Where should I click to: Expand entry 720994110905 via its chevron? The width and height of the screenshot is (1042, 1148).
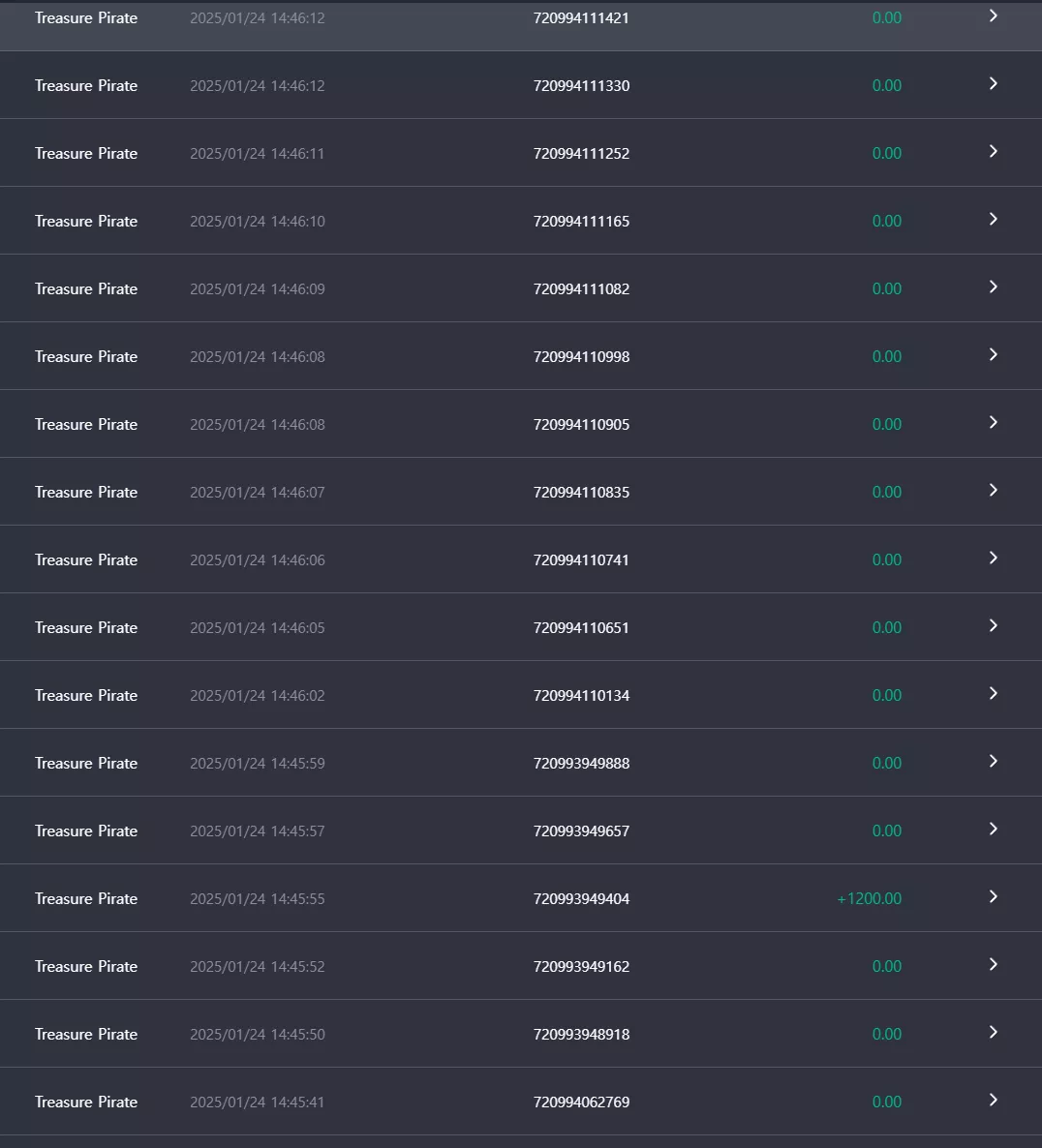993,422
